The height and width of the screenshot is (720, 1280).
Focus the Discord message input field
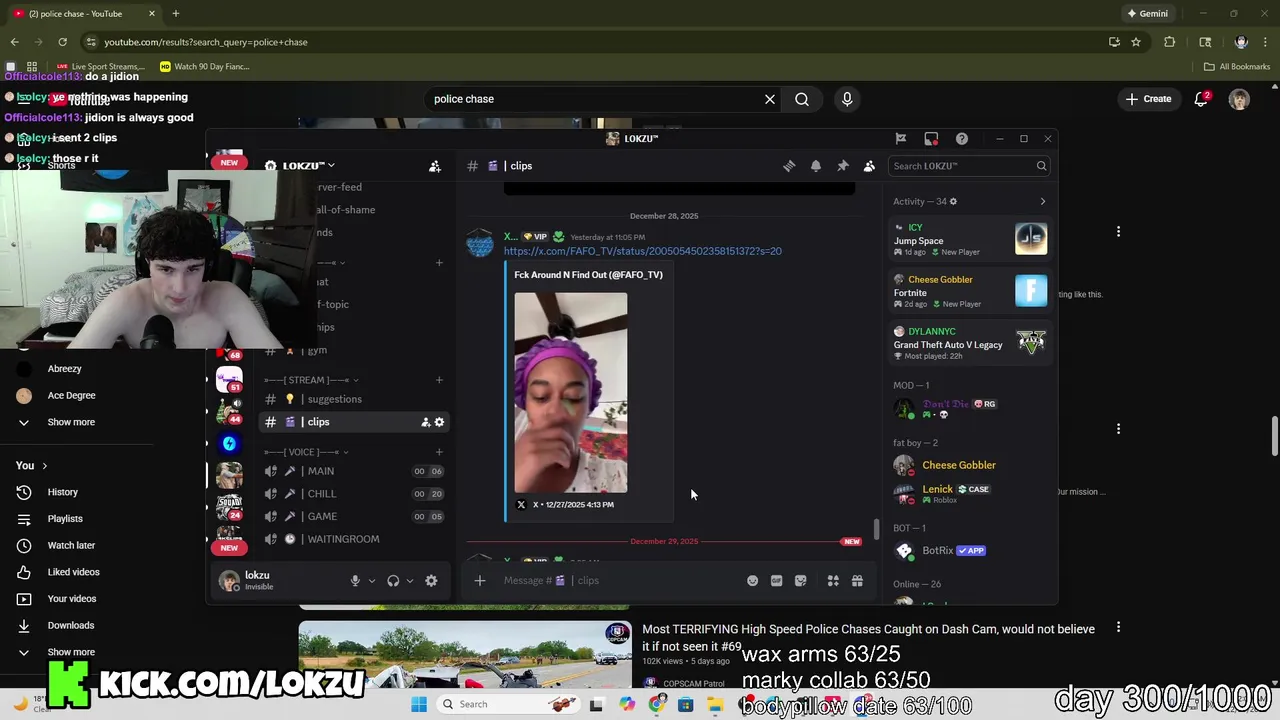click(620, 581)
